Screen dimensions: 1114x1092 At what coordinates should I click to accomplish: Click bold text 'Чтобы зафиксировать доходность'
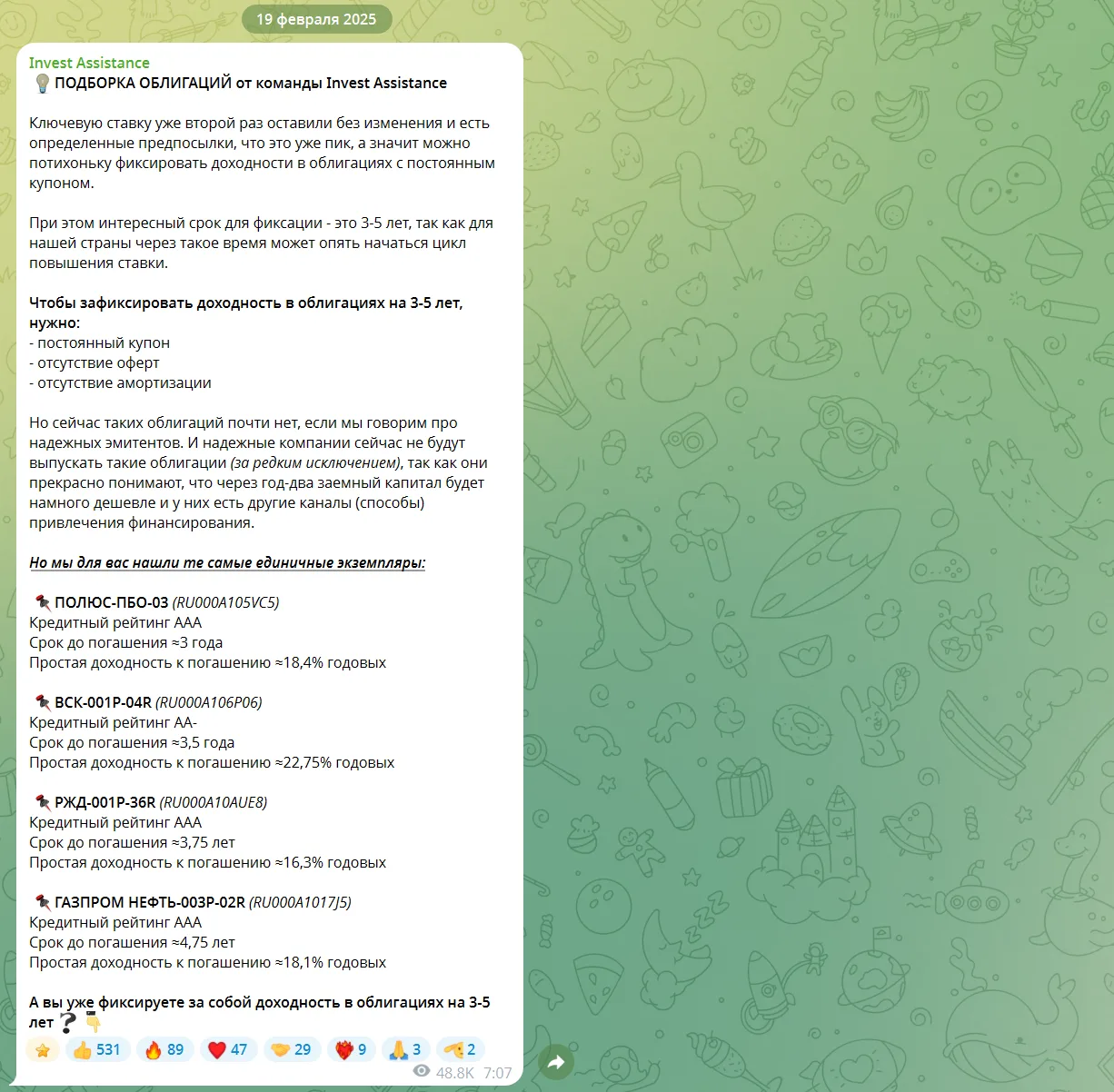154,303
